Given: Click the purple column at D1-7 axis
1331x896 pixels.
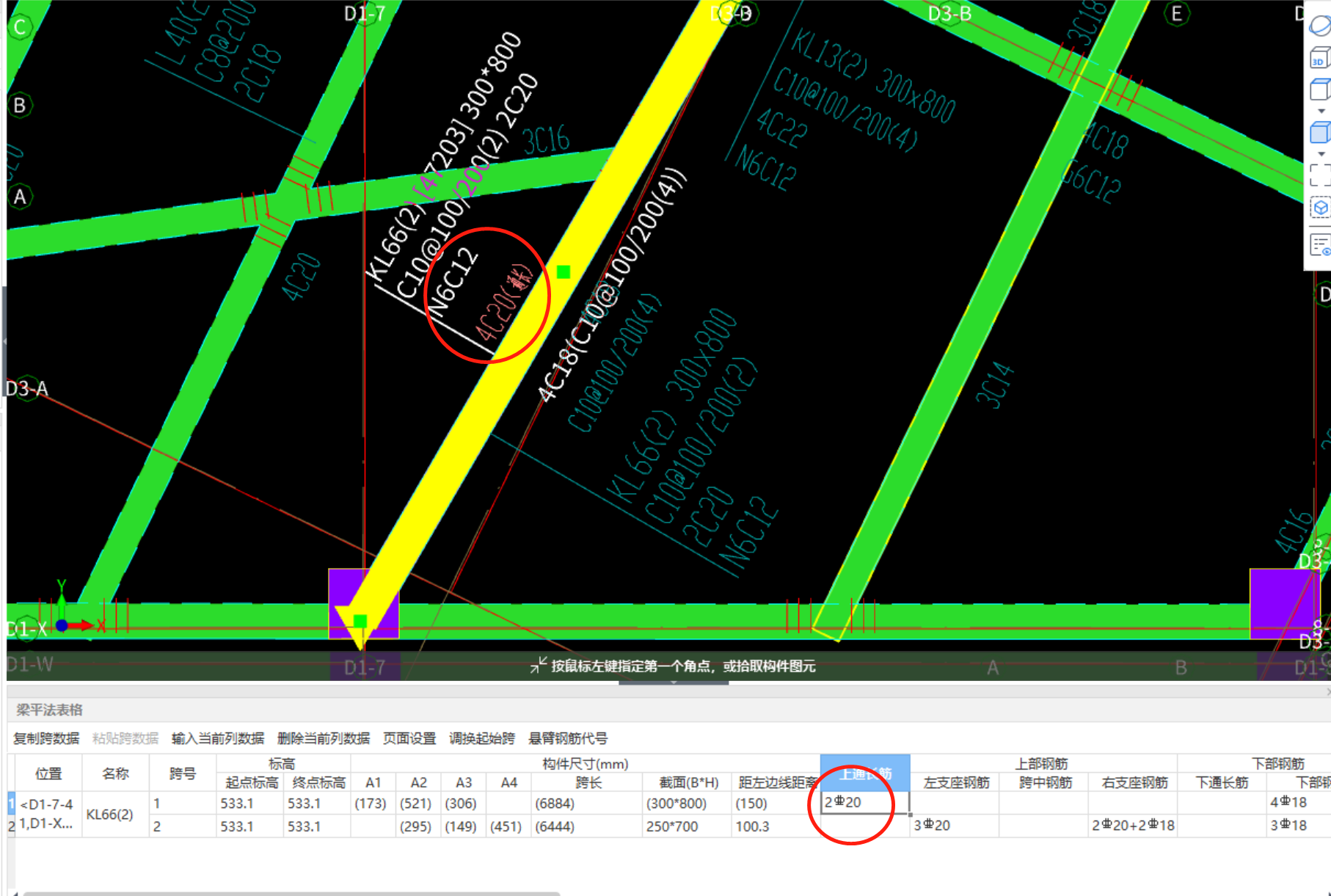Looking at the screenshot, I should (363, 603).
